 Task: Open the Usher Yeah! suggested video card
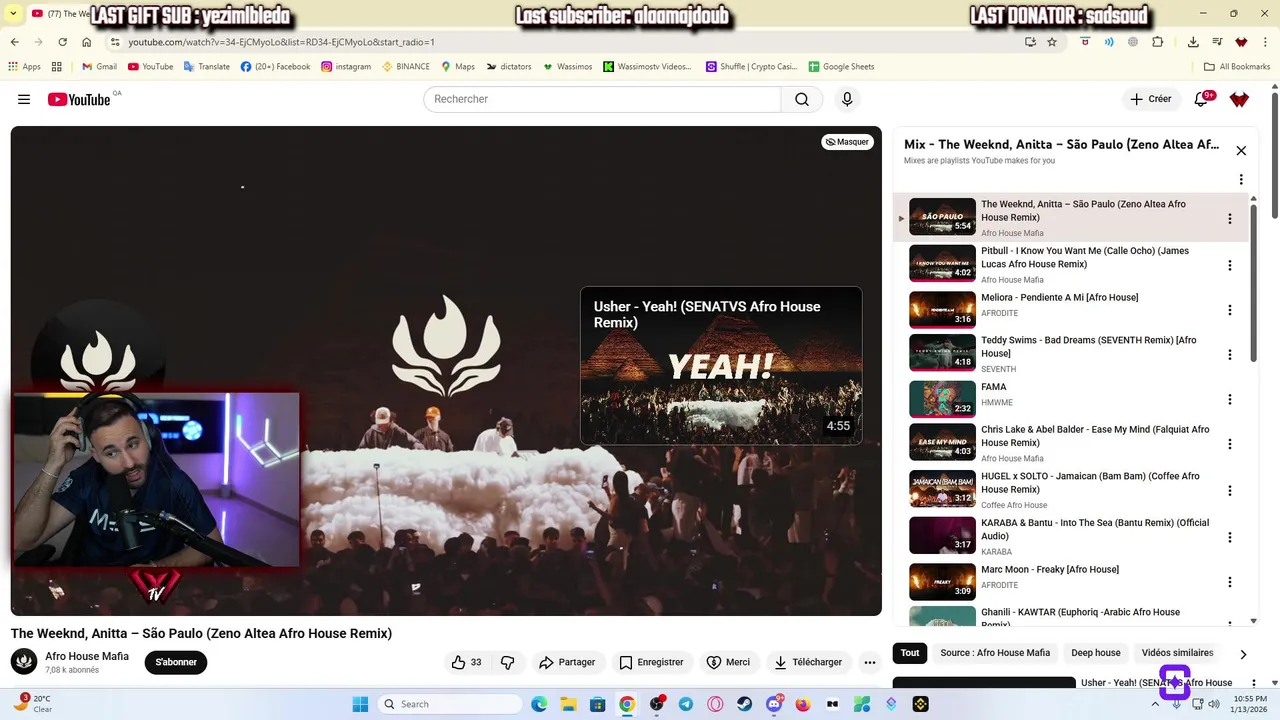click(721, 366)
